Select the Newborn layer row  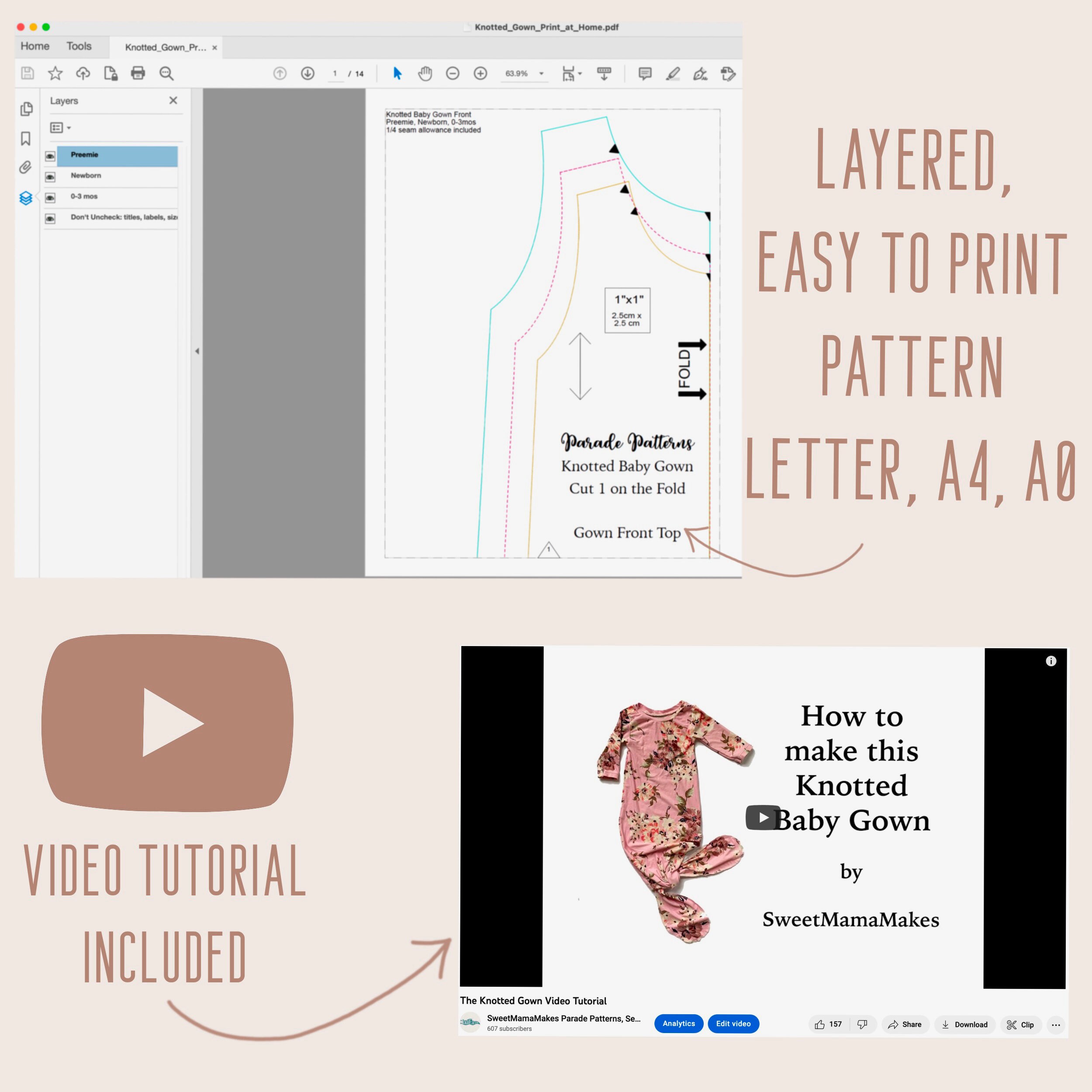point(117,176)
